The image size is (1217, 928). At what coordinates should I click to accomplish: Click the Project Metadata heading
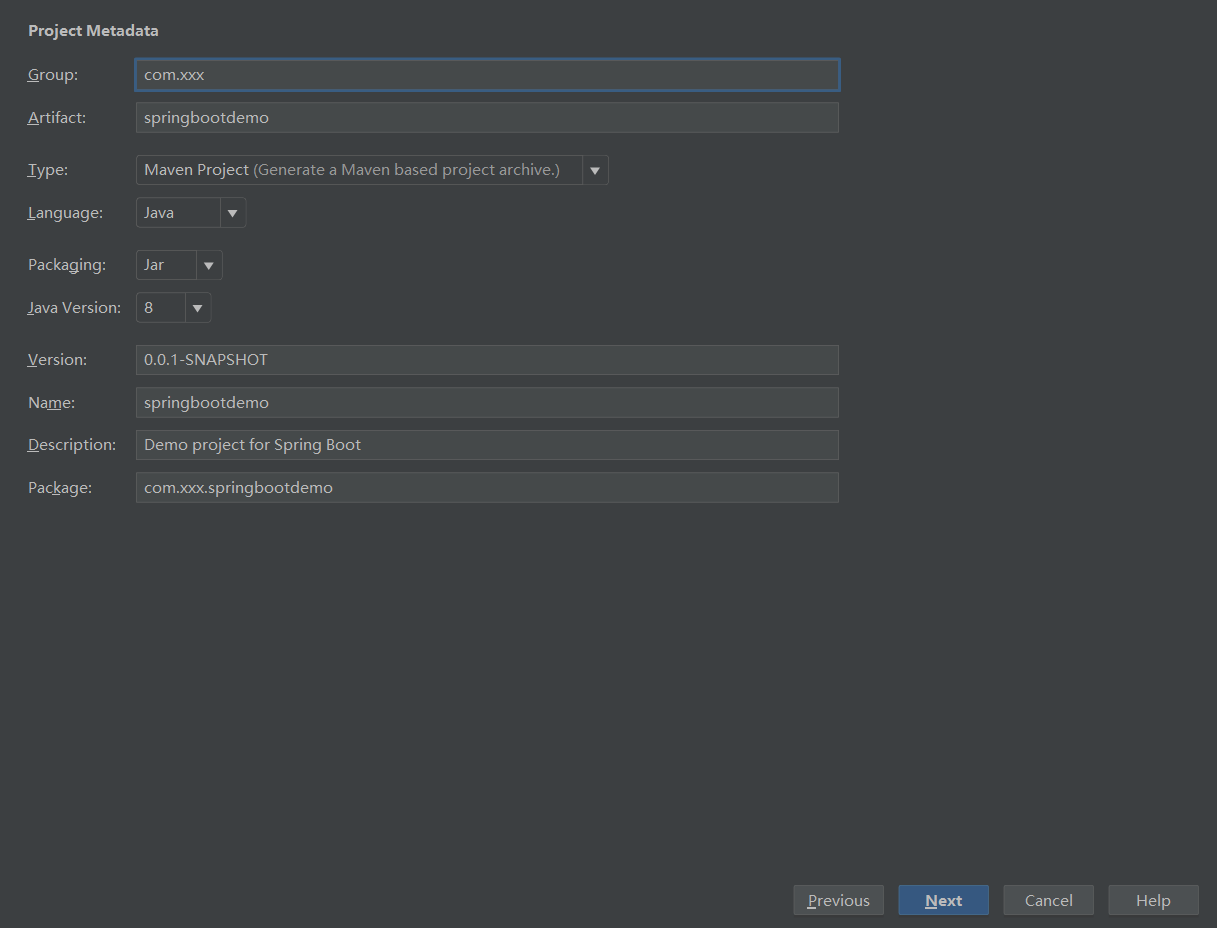point(93,31)
